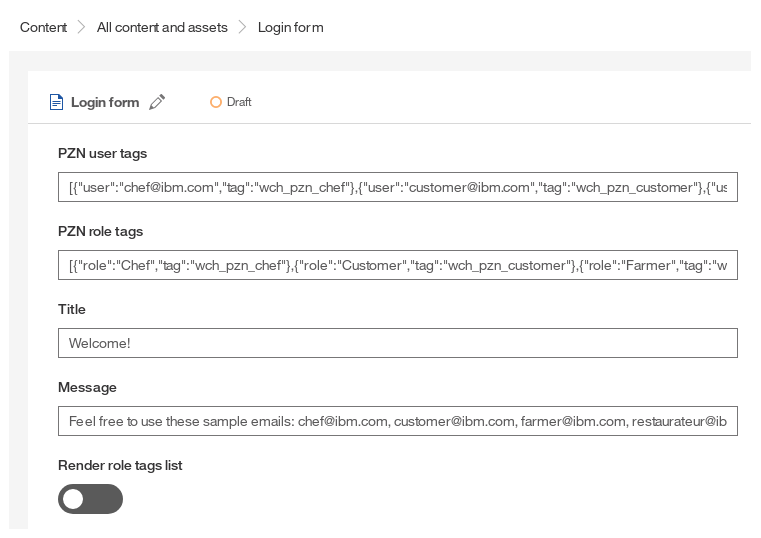Image resolution: width=761 pixels, height=538 pixels.
Task: Click the orange Draft status circle icon
Action: [x=215, y=102]
